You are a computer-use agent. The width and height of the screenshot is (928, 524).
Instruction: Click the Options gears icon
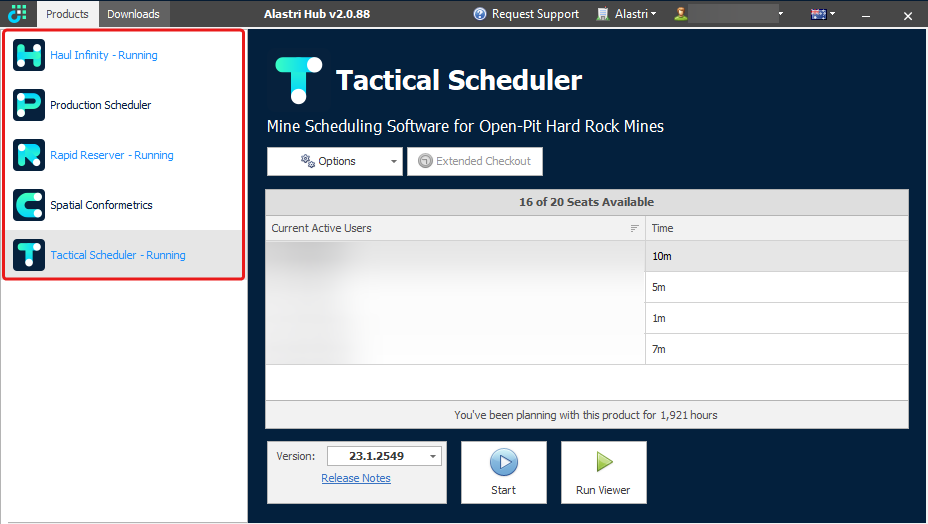308,161
